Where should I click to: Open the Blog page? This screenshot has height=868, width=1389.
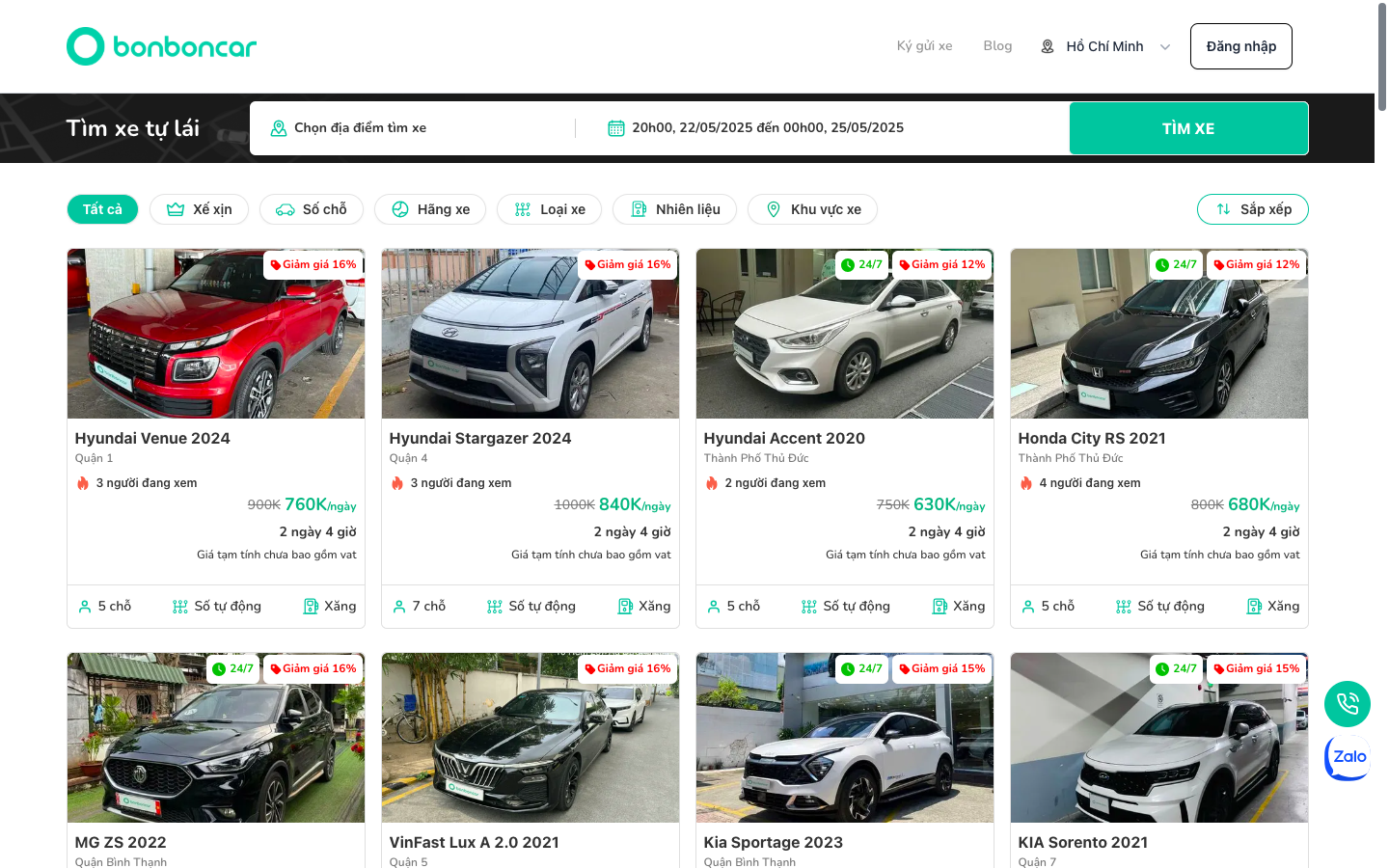click(x=997, y=45)
